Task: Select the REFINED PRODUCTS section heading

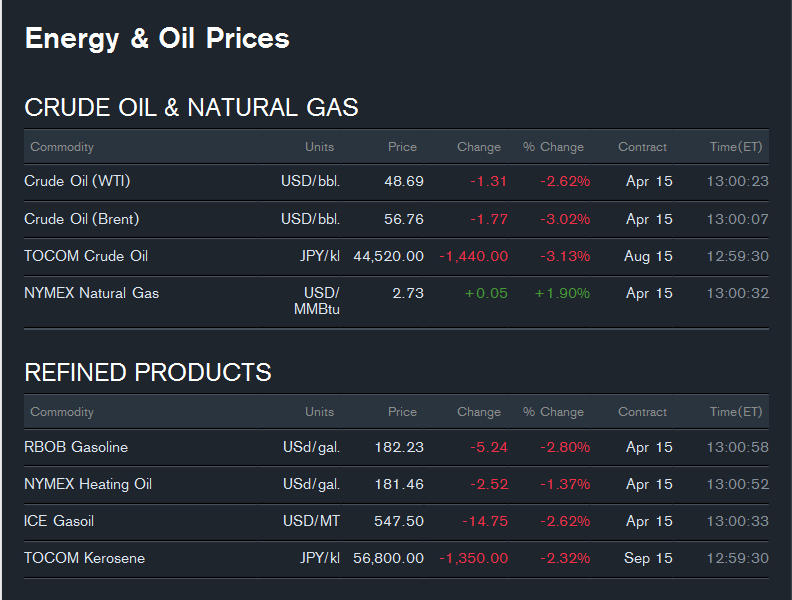Action: pyautogui.click(x=148, y=372)
